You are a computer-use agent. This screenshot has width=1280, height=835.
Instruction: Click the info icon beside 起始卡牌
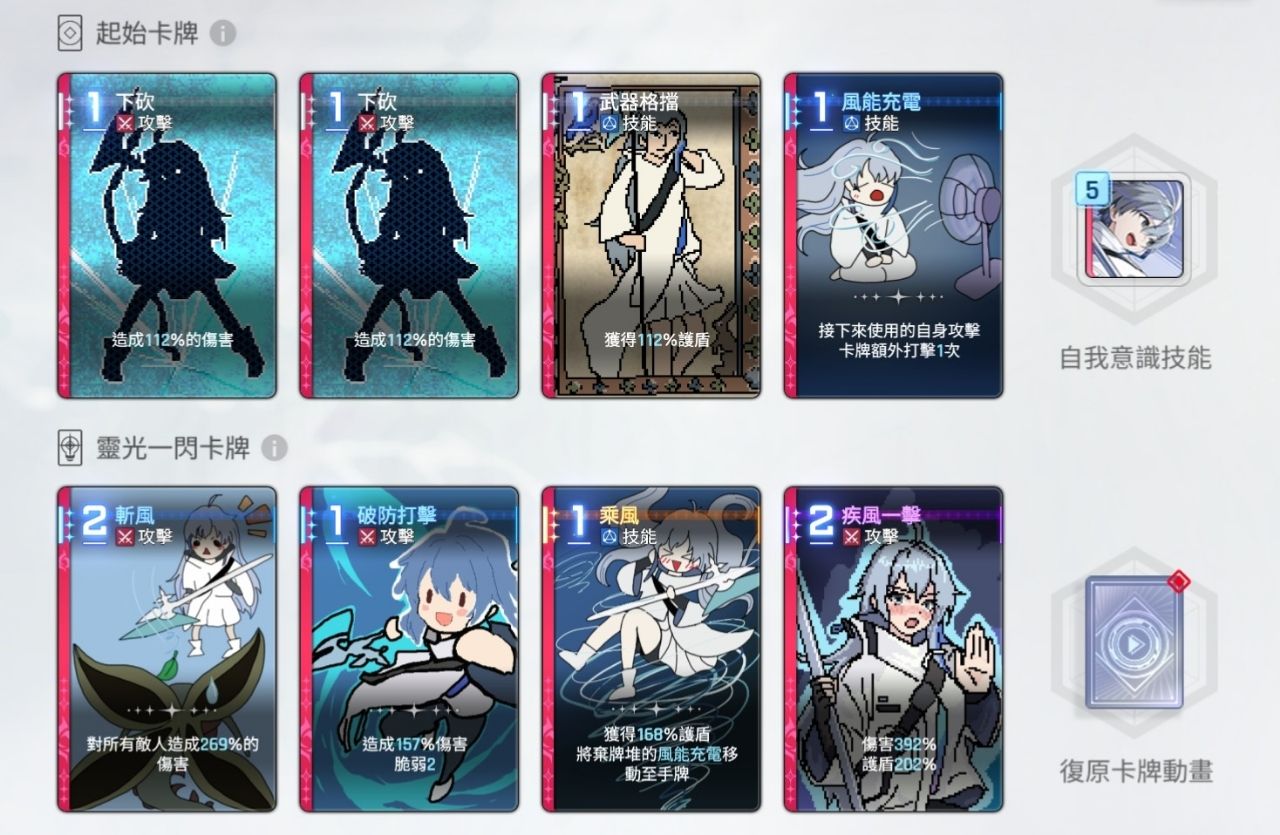coord(223,33)
